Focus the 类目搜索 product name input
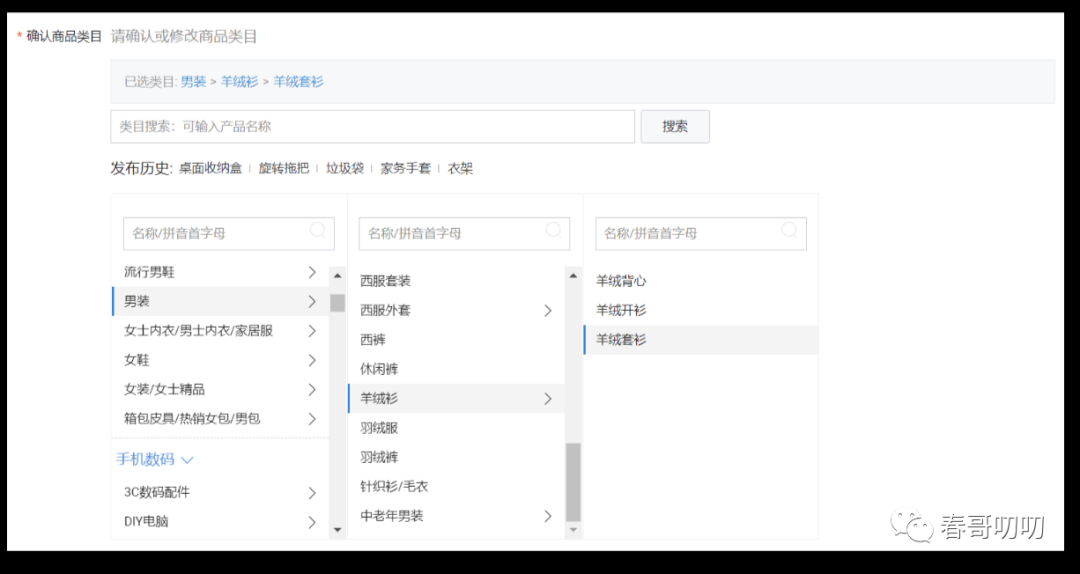 [x=373, y=127]
